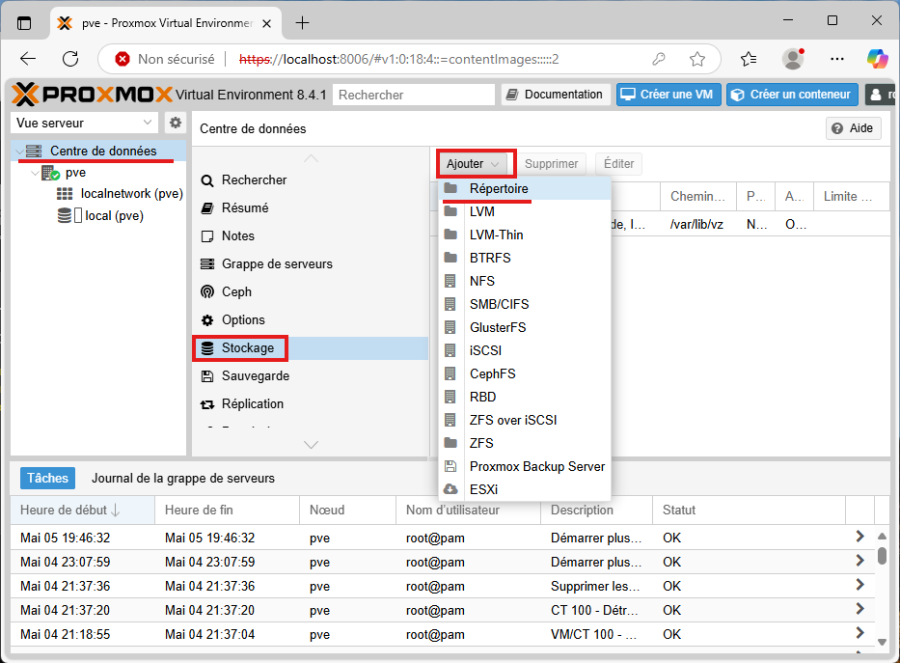Click the Grappe de serveurs icon
Viewport: 900px width, 663px height.
click(207, 264)
